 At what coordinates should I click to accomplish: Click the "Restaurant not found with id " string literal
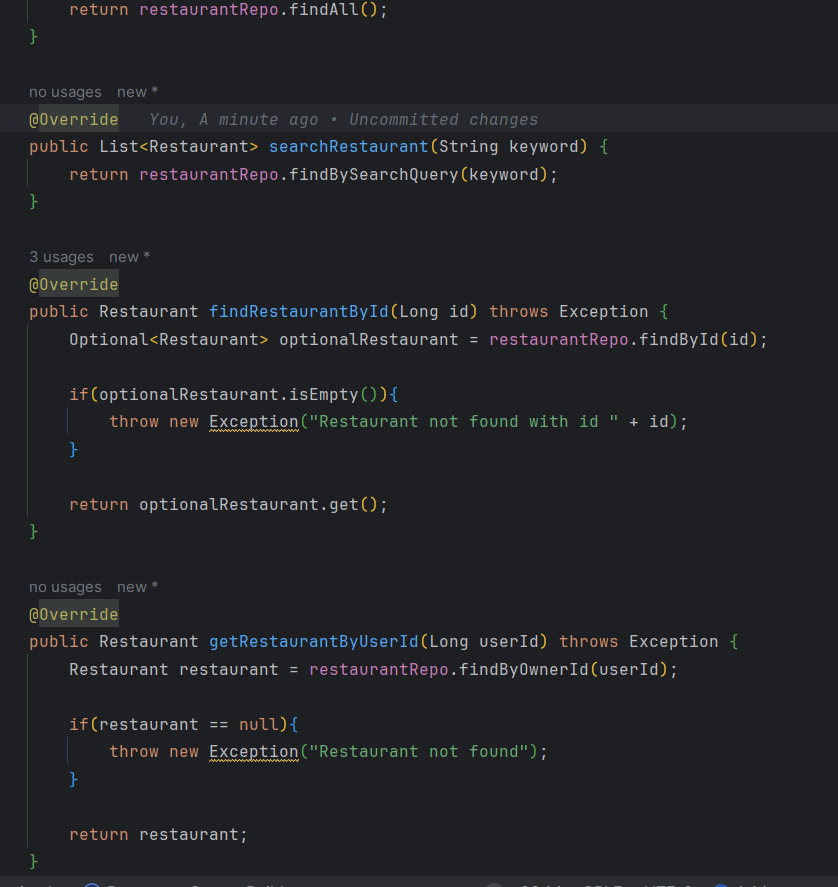coord(463,422)
